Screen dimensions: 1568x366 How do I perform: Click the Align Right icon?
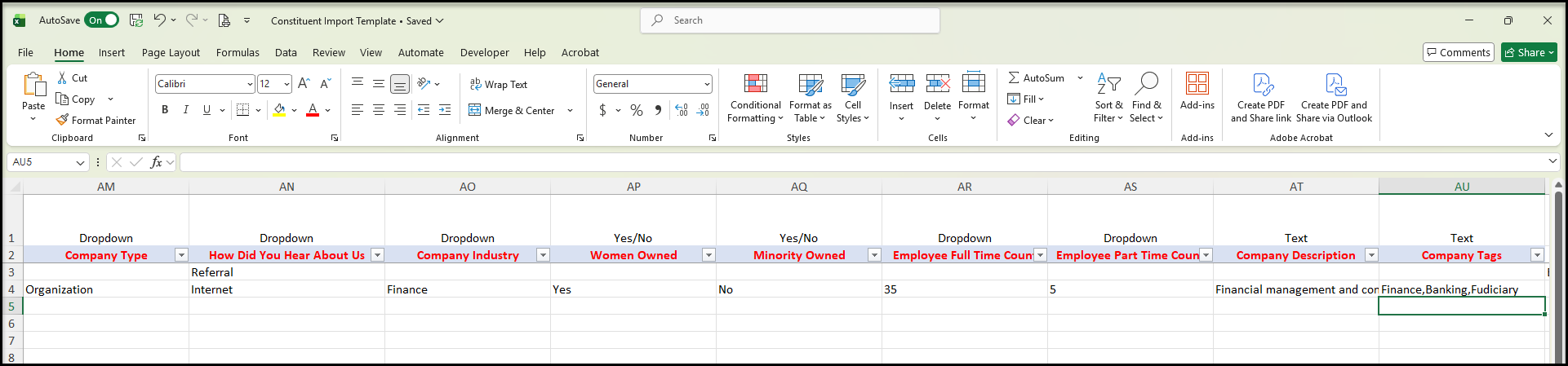coord(400,110)
